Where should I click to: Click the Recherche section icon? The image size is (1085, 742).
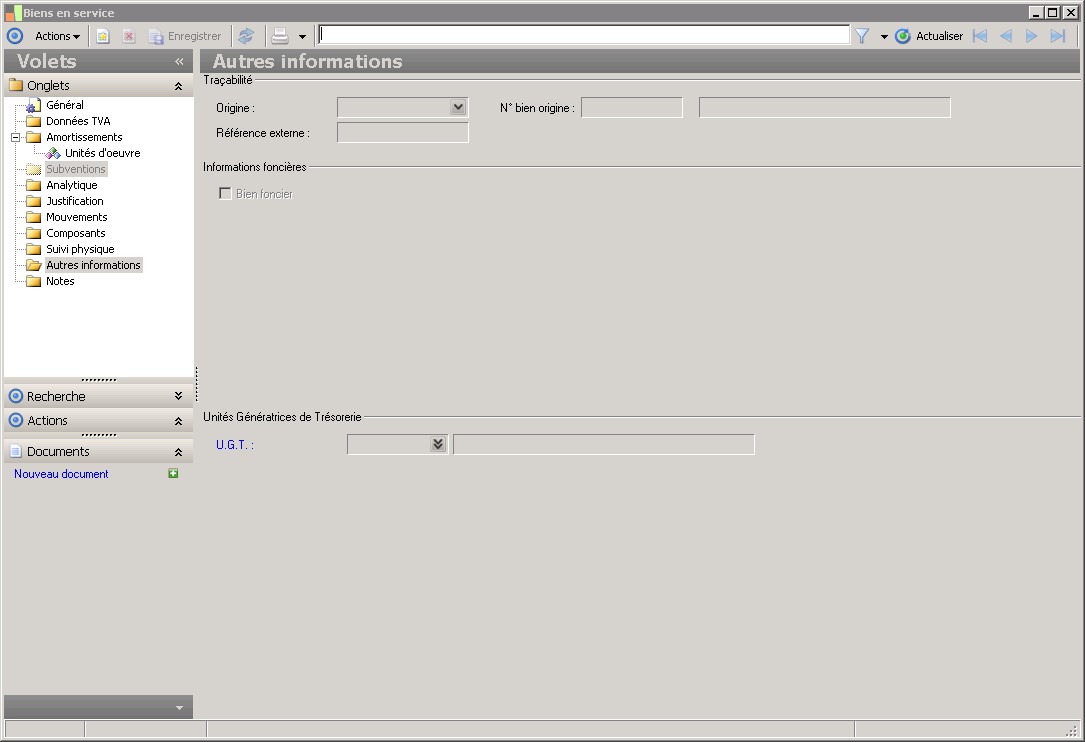15,397
